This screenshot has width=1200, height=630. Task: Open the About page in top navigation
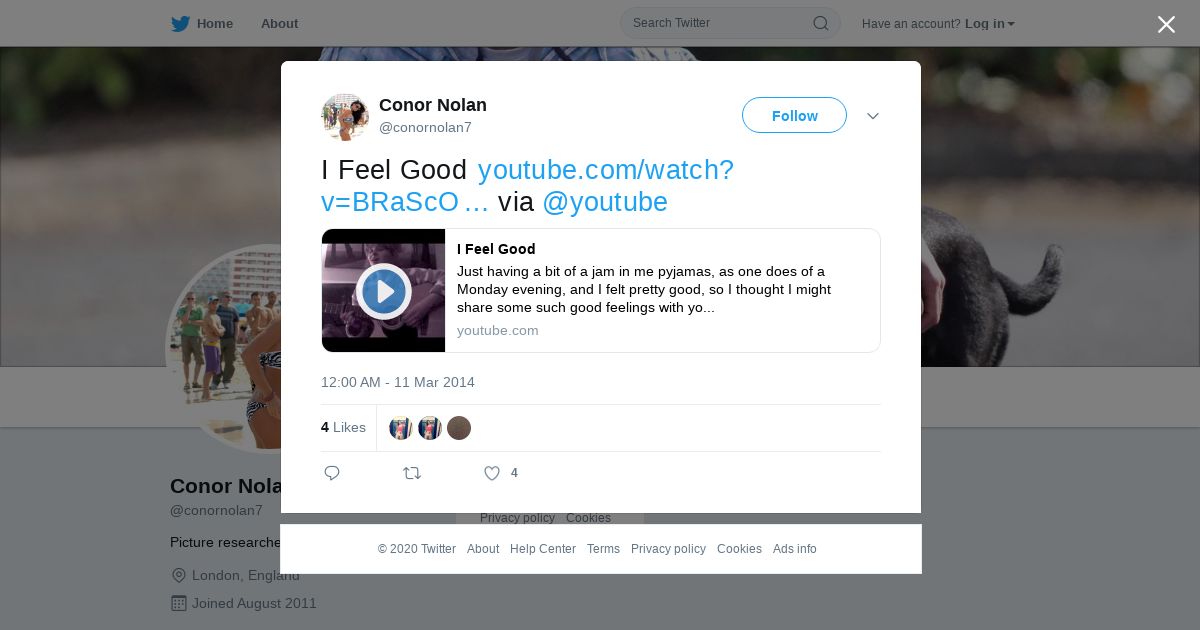[x=279, y=24]
